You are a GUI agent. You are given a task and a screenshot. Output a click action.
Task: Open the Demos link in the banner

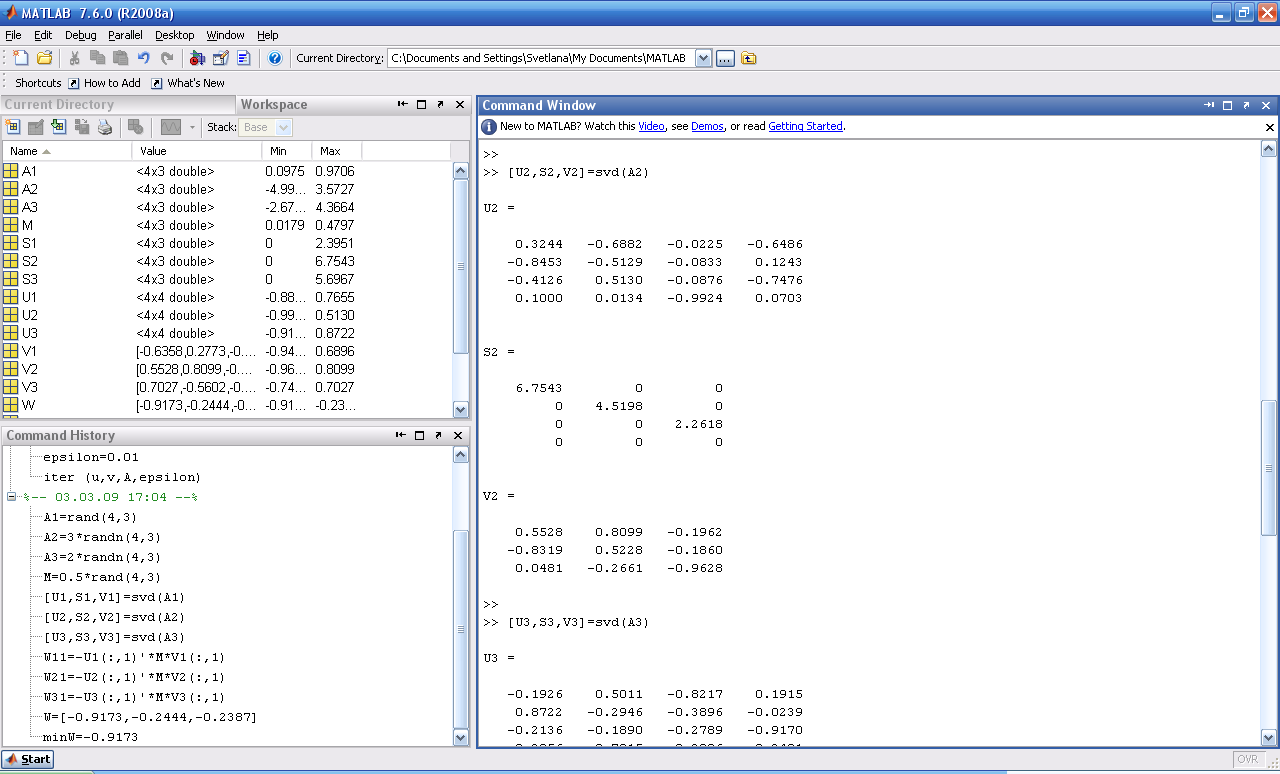point(707,126)
